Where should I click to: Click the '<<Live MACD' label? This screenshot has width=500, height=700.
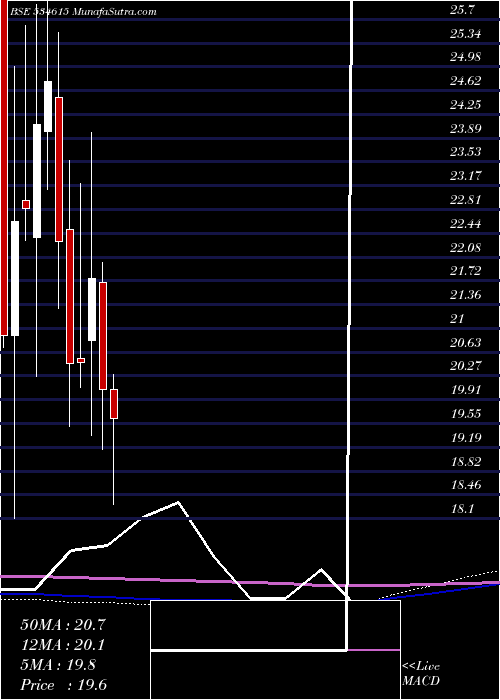421,674
